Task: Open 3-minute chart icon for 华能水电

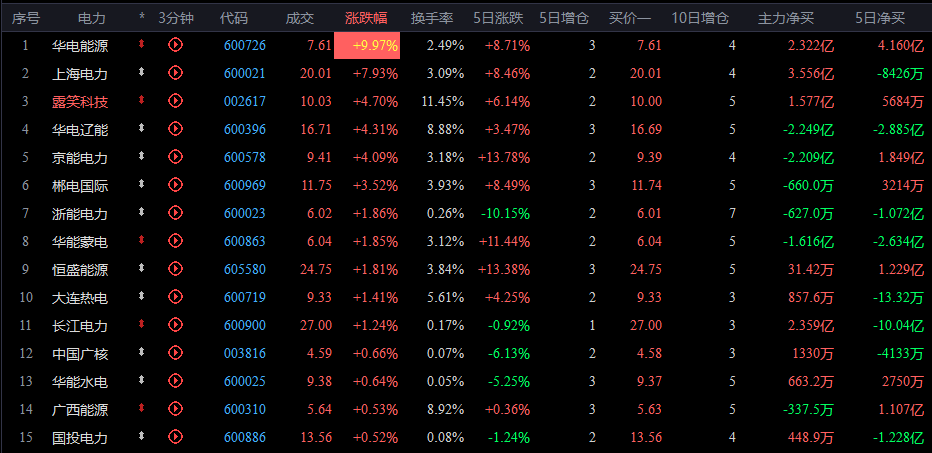Action: click(x=175, y=380)
